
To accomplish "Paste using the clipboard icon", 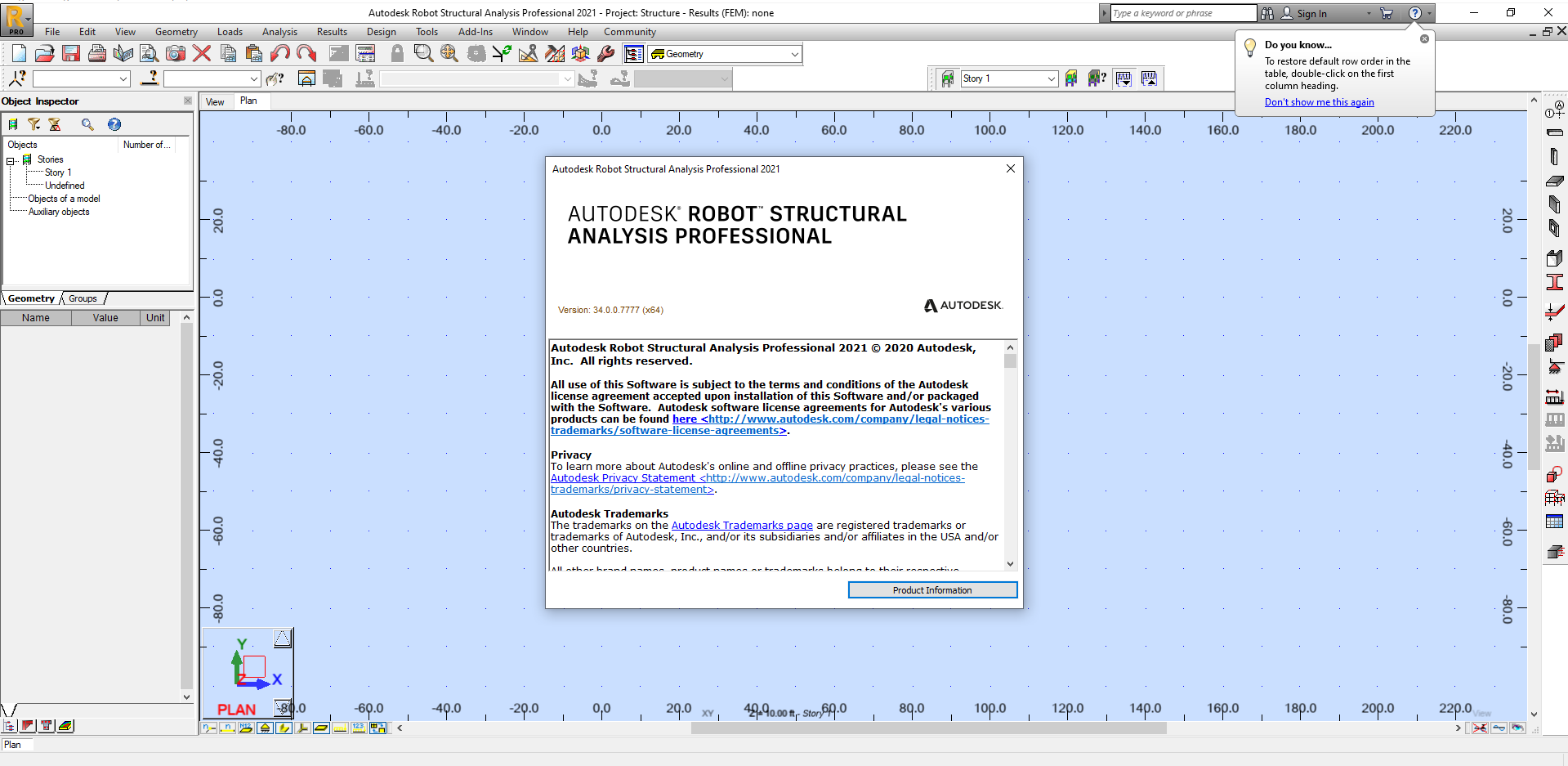I will point(254,54).
